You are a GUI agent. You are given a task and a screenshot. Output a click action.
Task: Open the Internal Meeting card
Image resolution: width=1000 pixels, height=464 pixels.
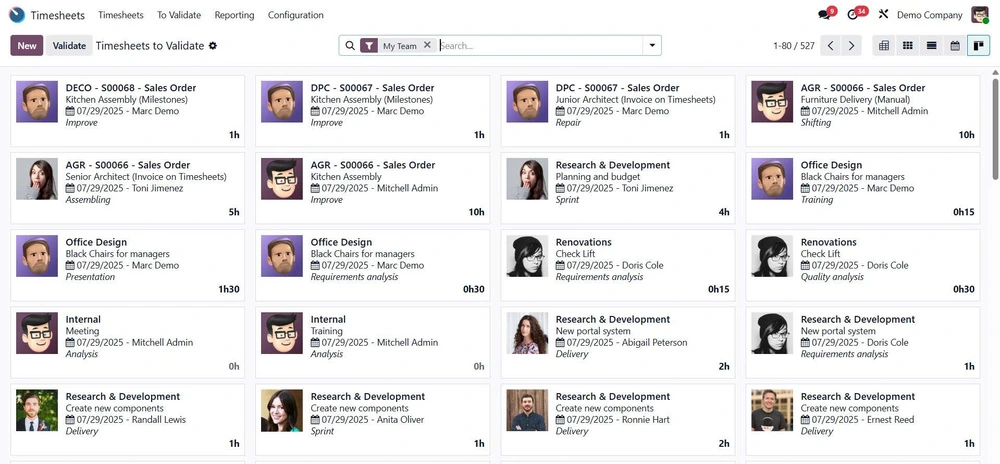[x=128, y=342]
